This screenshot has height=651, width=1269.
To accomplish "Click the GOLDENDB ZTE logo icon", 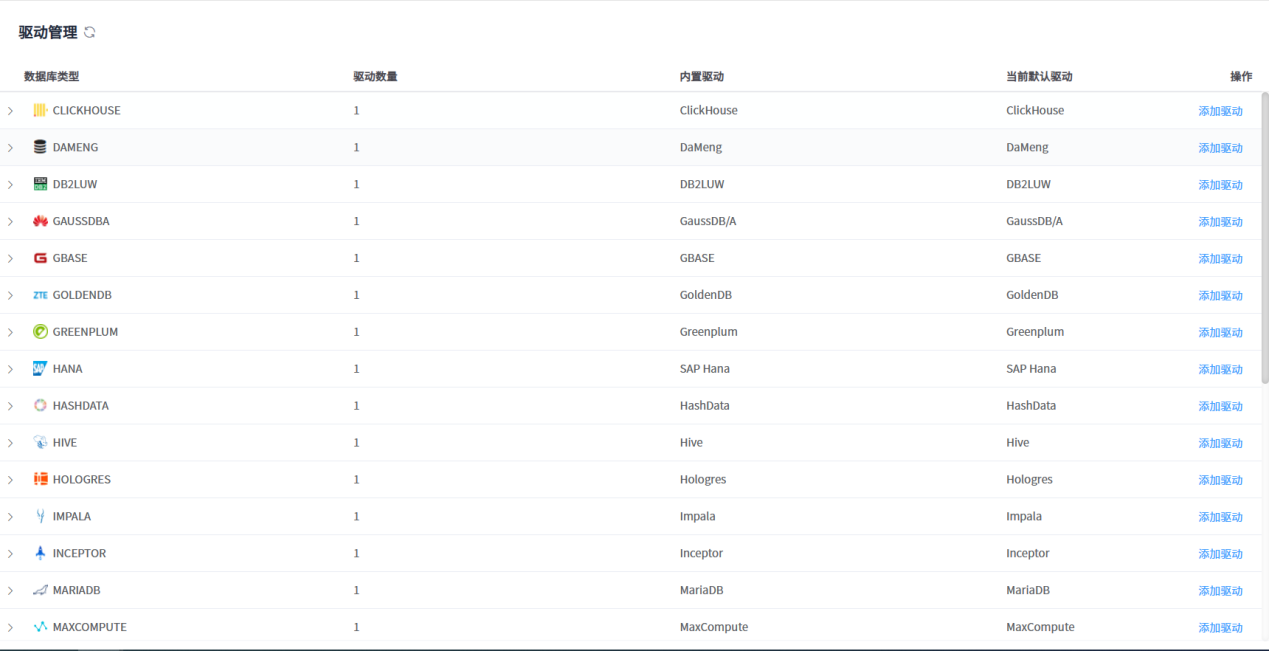I will click(x=40, y=295).
